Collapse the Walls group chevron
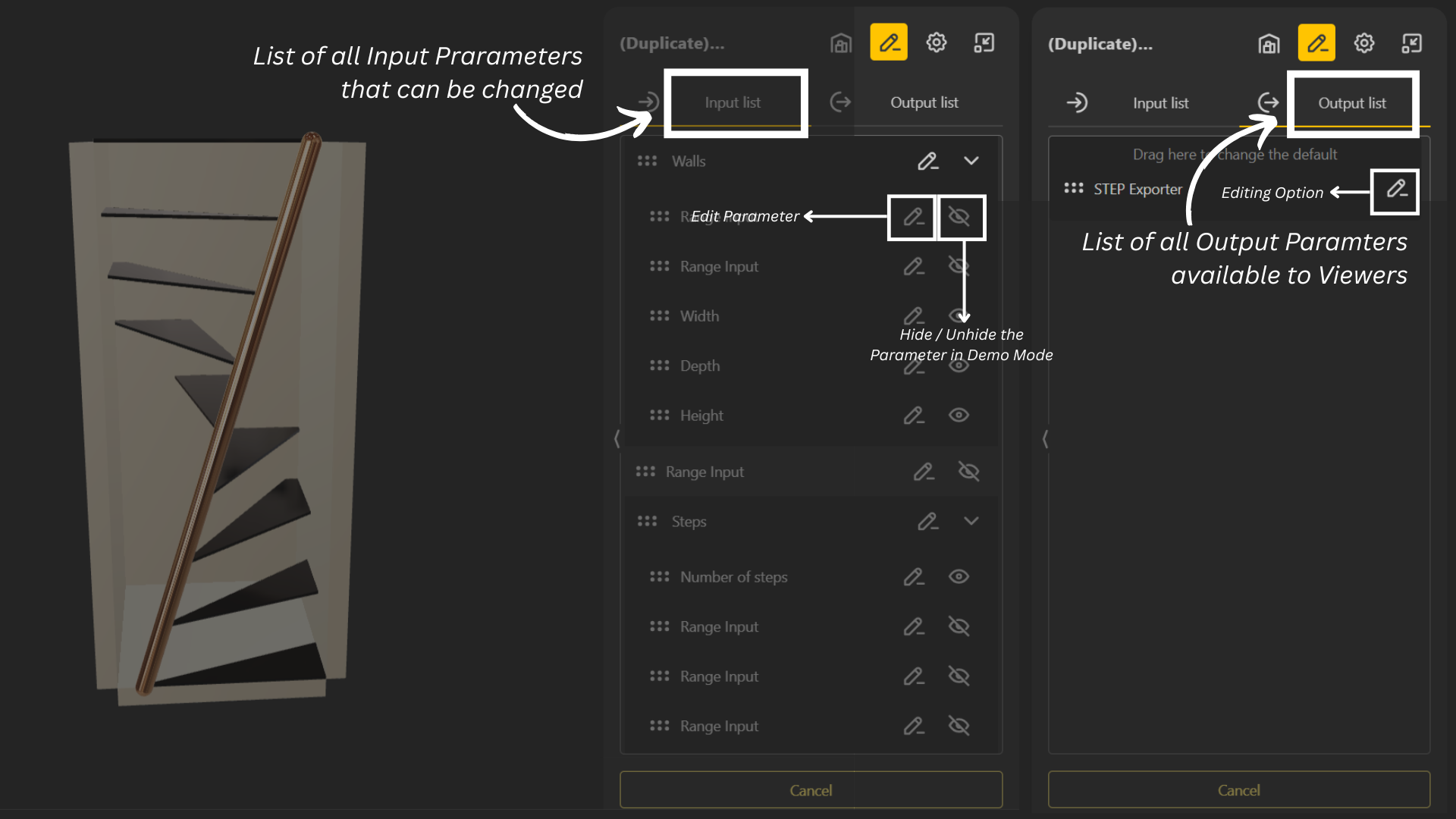Image resolution: width=1456 pixels, height=819 pixels. point(971,161)
